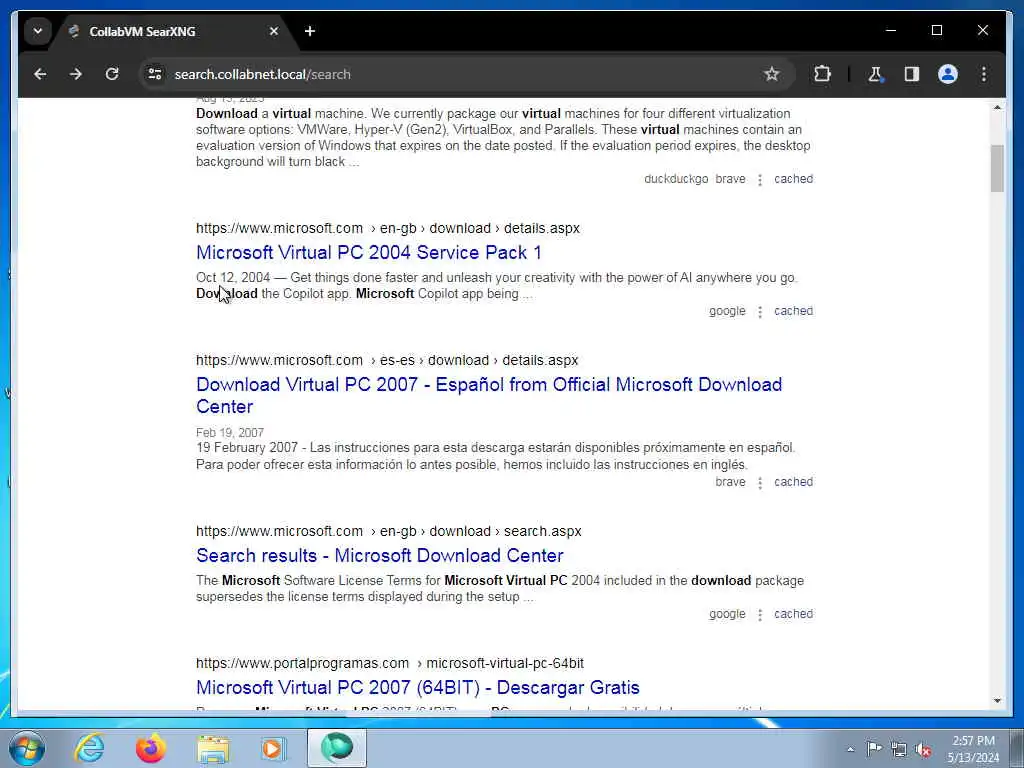
Task: Open Search results - Microsoft Download Center
Action: [x=379, y=556]
